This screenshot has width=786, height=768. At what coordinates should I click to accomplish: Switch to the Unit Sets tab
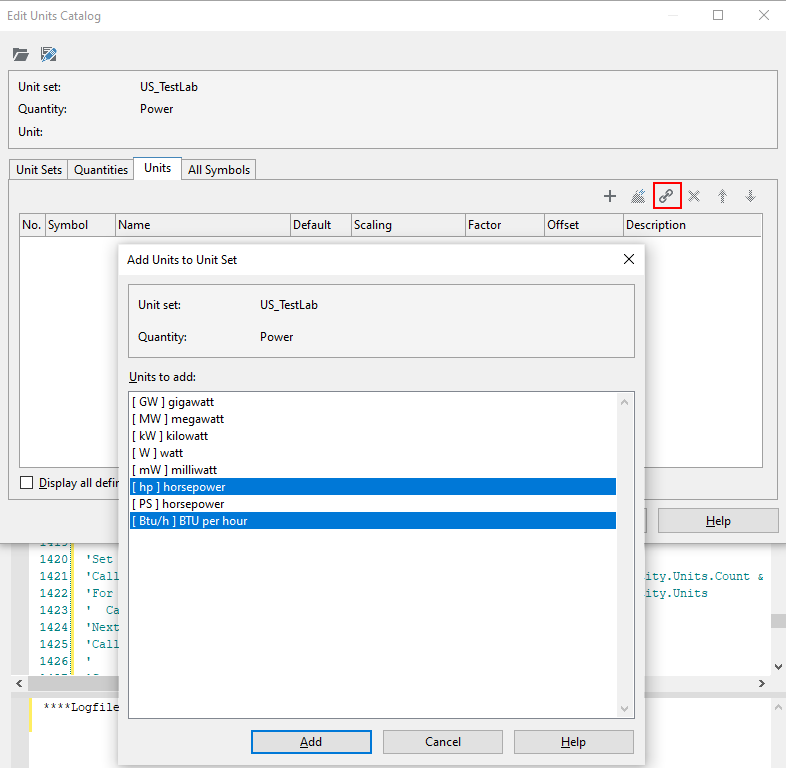(39, 170)
